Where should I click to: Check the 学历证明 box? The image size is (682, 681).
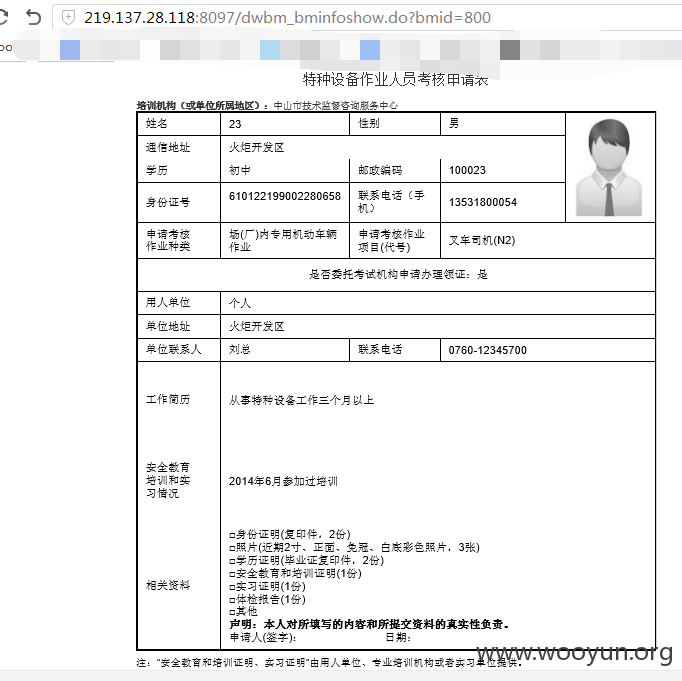232,561
